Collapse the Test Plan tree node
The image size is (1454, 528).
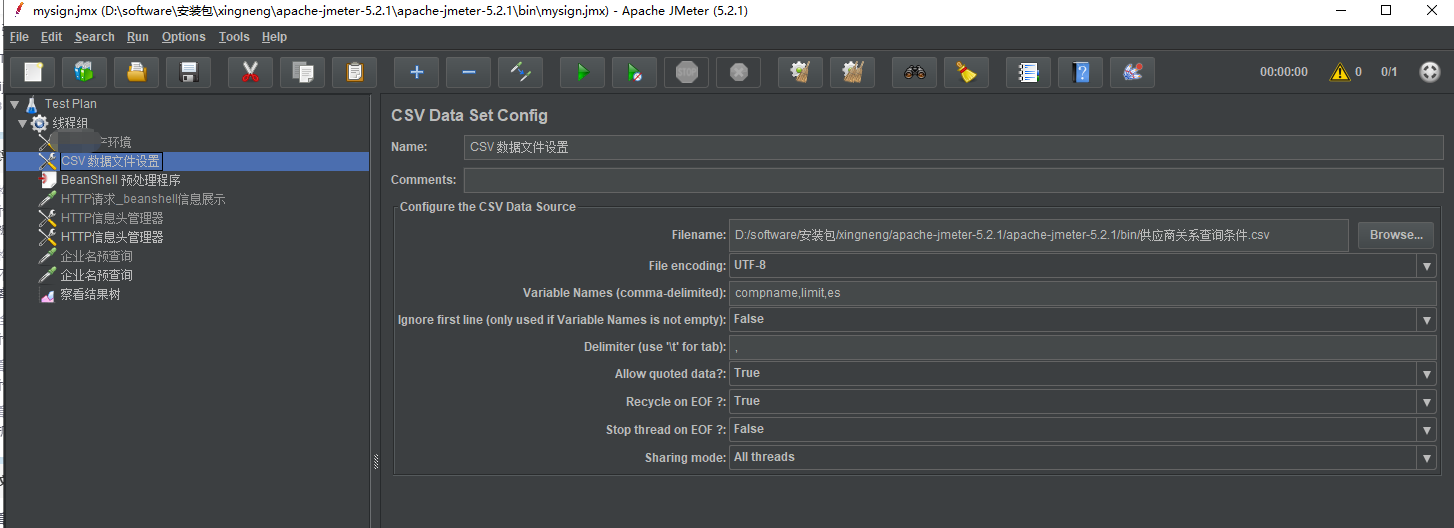point(14,104)
